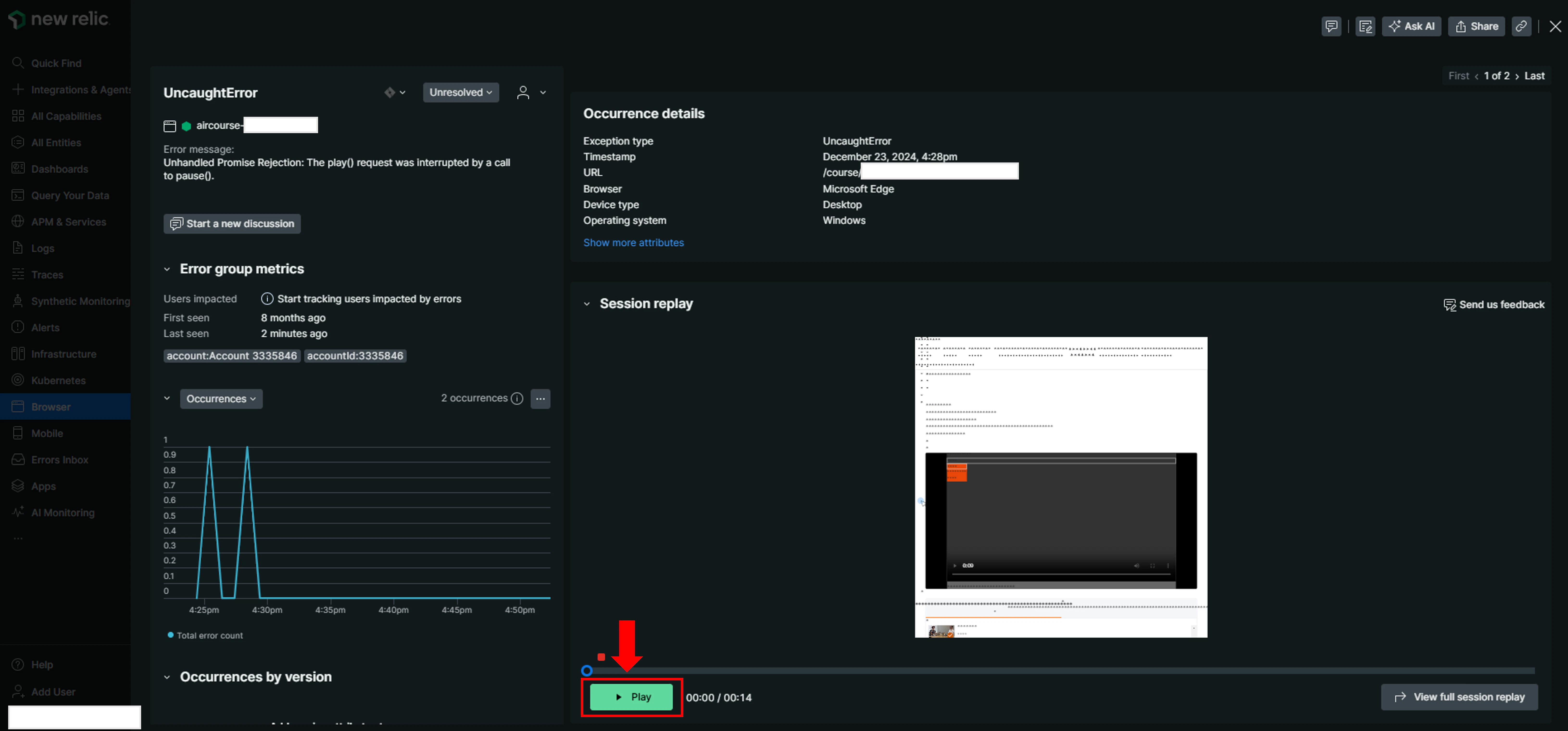
Task: Open the Unresolved status dropdown
Action: coord(461,93)
